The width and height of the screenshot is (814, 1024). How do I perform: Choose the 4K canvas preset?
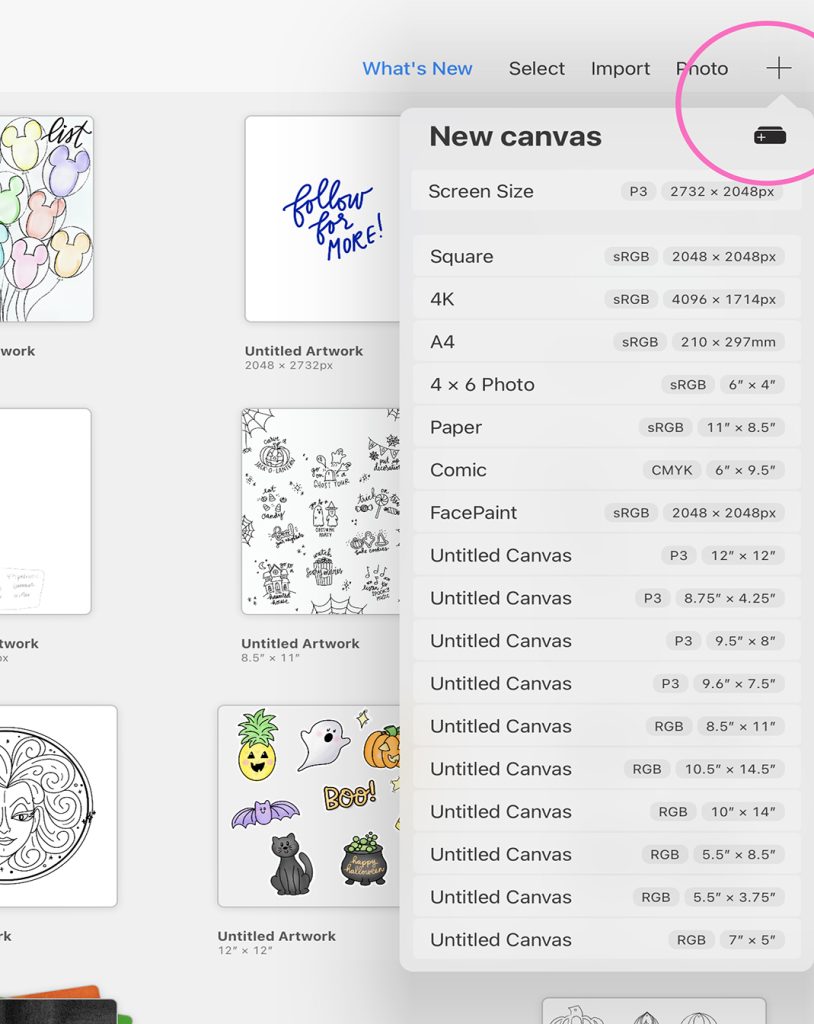coord(606,299)
